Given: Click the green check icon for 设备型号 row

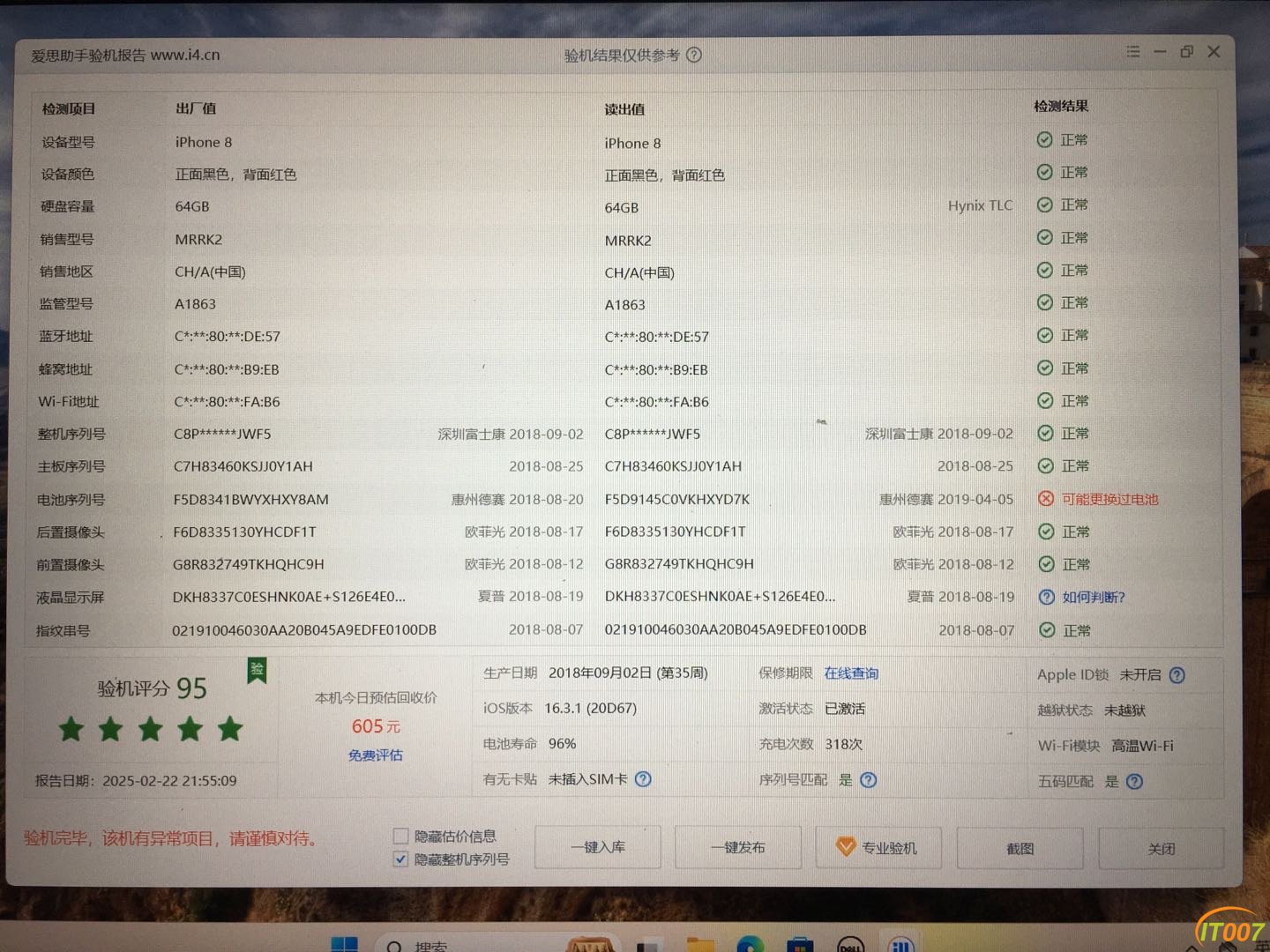Looking at the screenshot, I should click(x=1045, y=140).
